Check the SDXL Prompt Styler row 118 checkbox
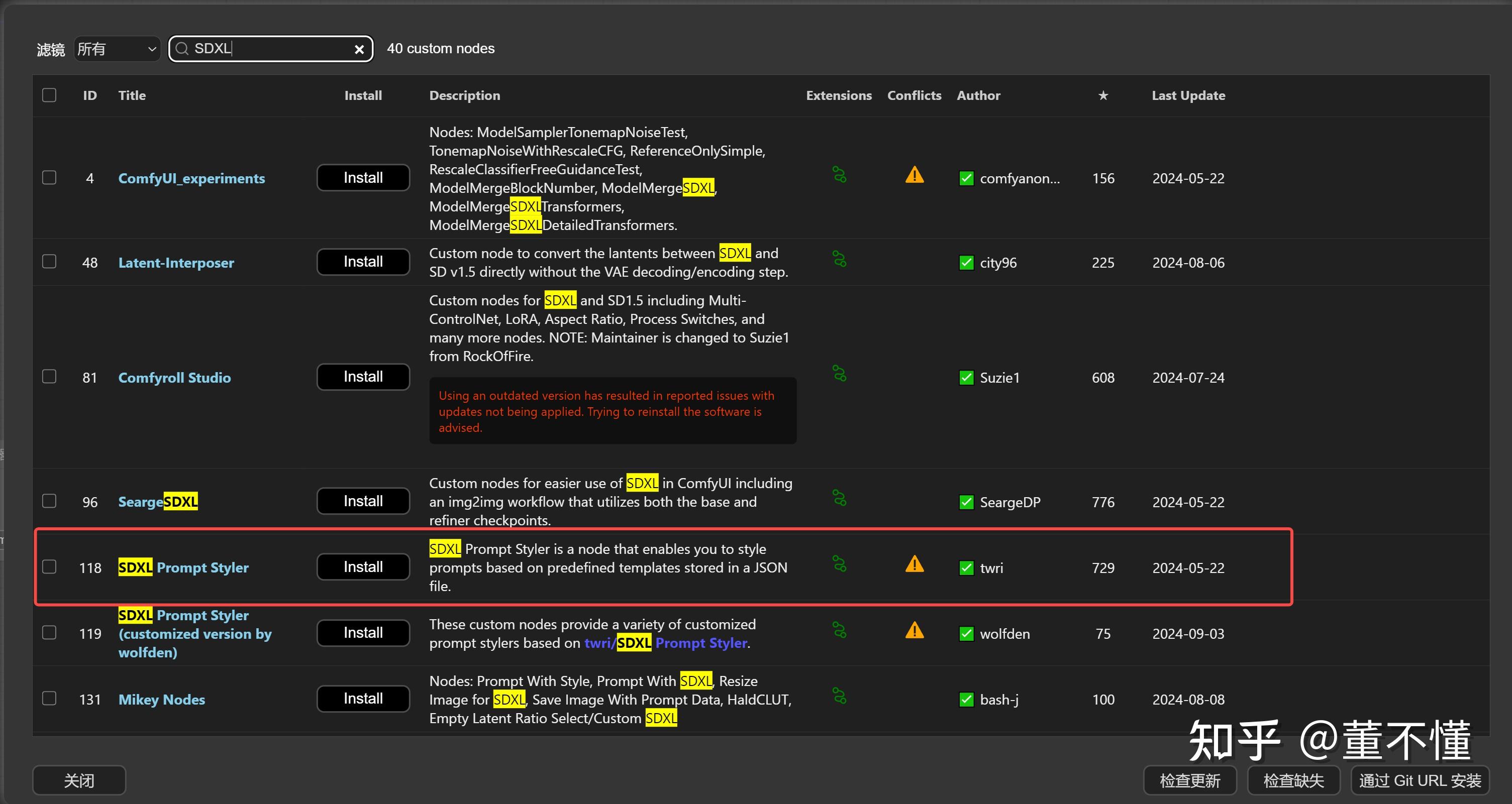 (x=49, y=567)
